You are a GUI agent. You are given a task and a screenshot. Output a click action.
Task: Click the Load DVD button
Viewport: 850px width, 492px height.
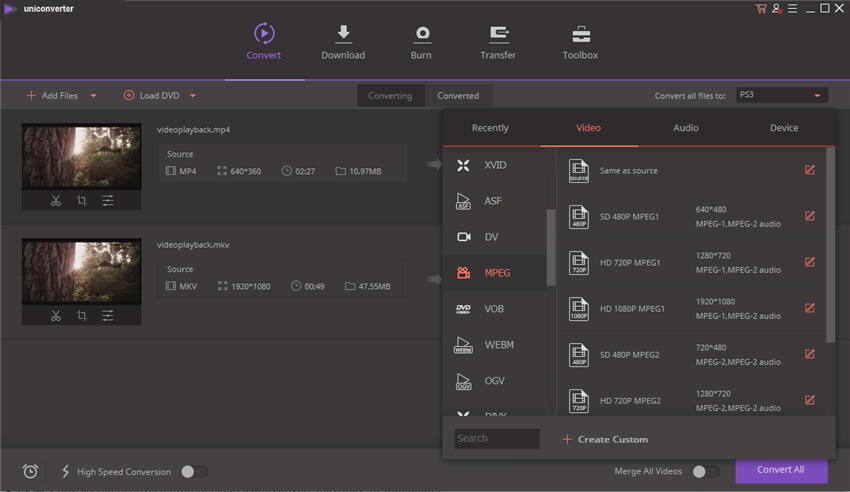pyautogui.click(x=152, y=96)
